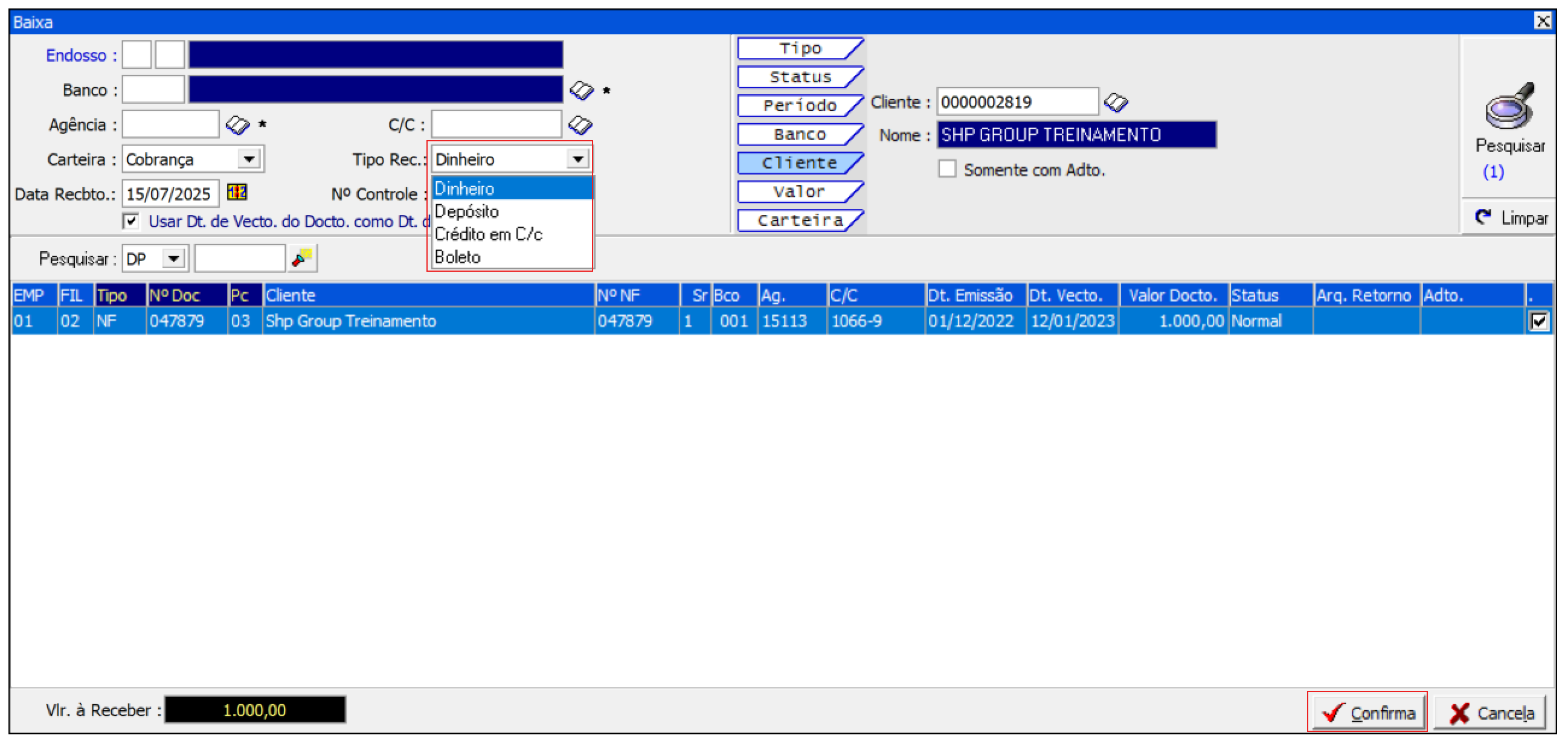
Task: Open calendar icon beside Data Recbto.
Action: 237,193
